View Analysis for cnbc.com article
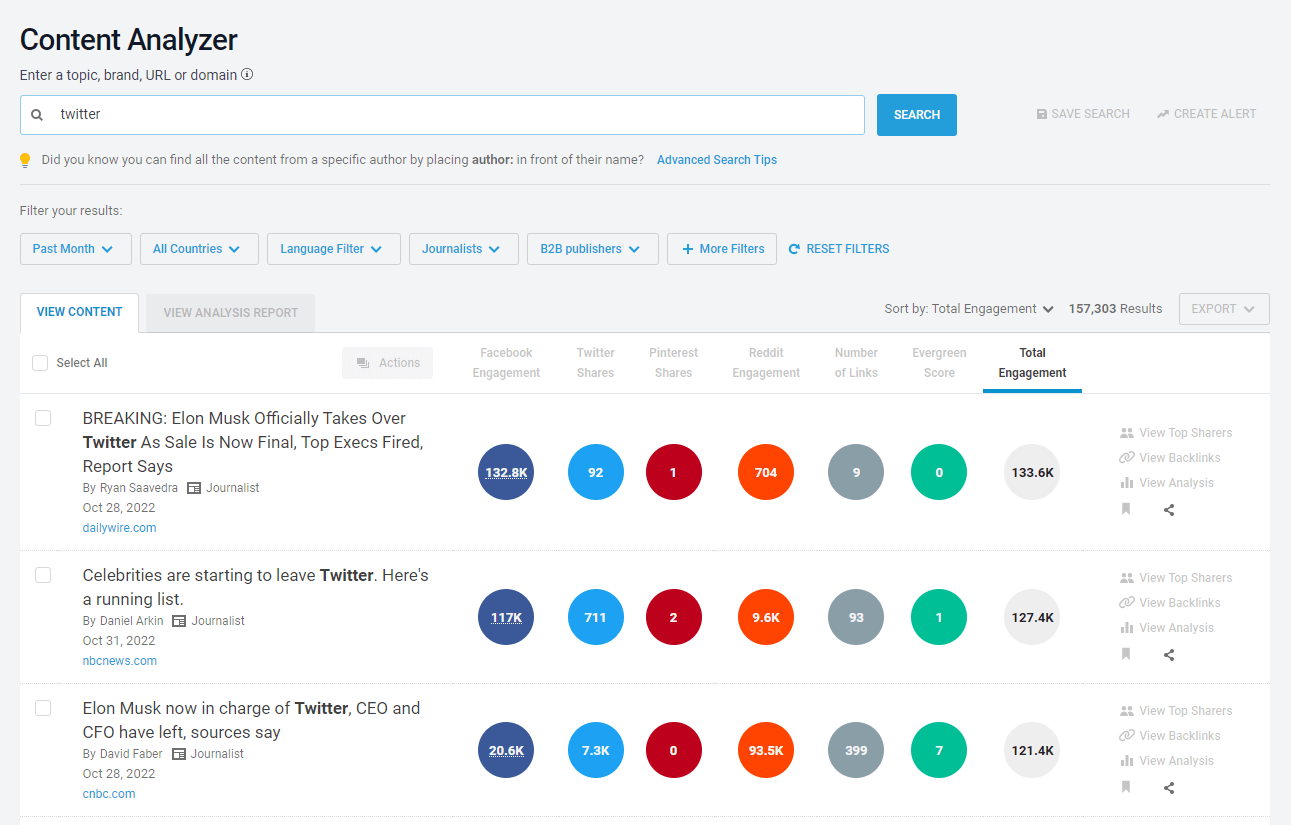Viewport: 1291px width, 825px height. [1167, 761]
